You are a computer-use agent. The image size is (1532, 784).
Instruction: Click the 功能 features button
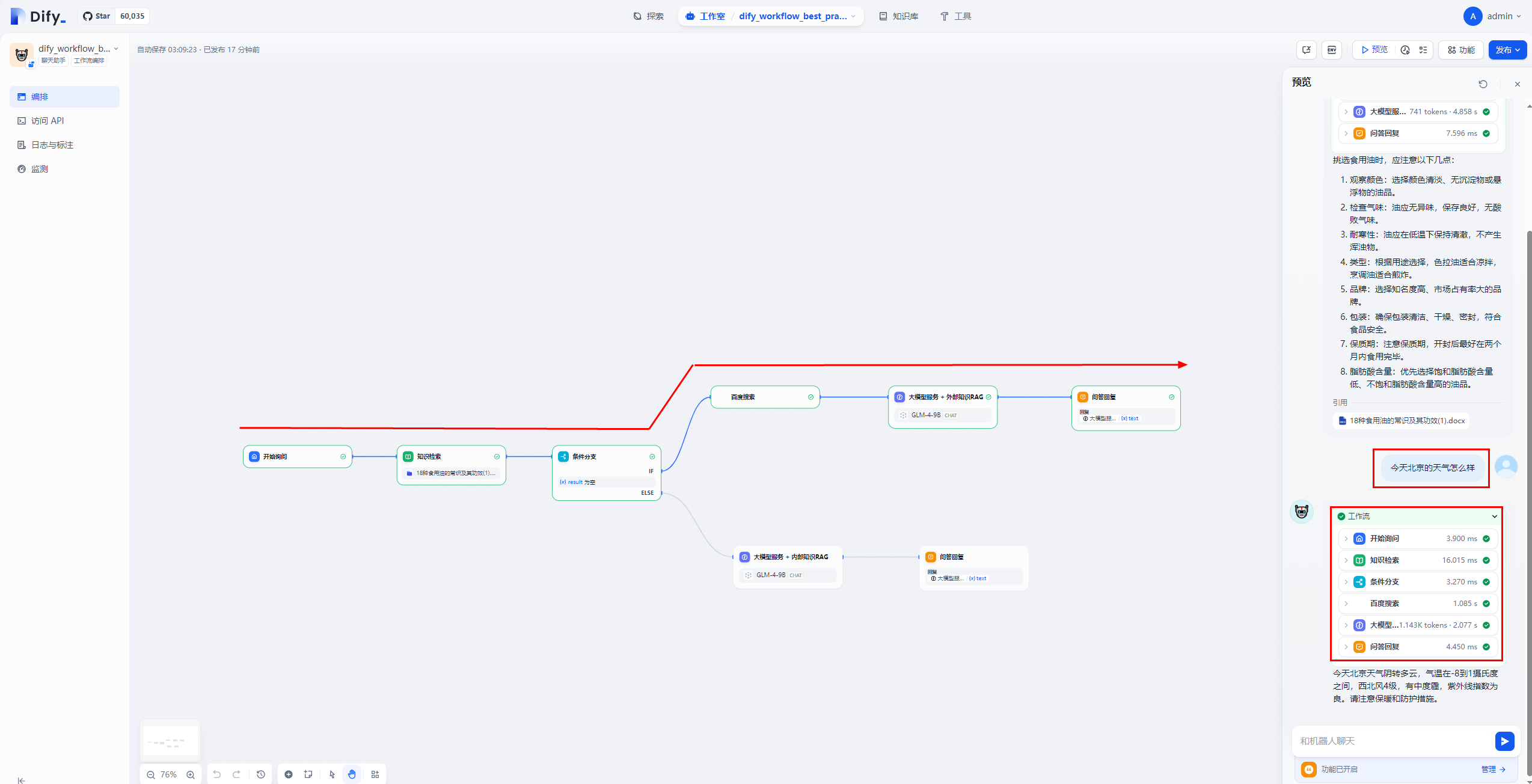1461,50
